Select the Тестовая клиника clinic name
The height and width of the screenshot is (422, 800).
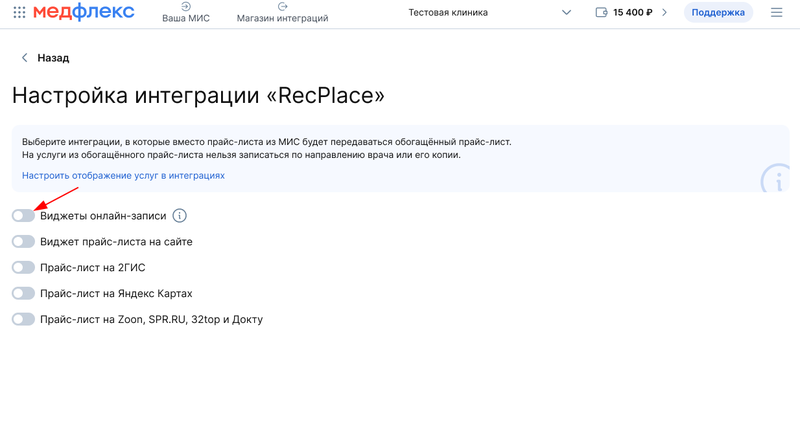pos(448,12)
